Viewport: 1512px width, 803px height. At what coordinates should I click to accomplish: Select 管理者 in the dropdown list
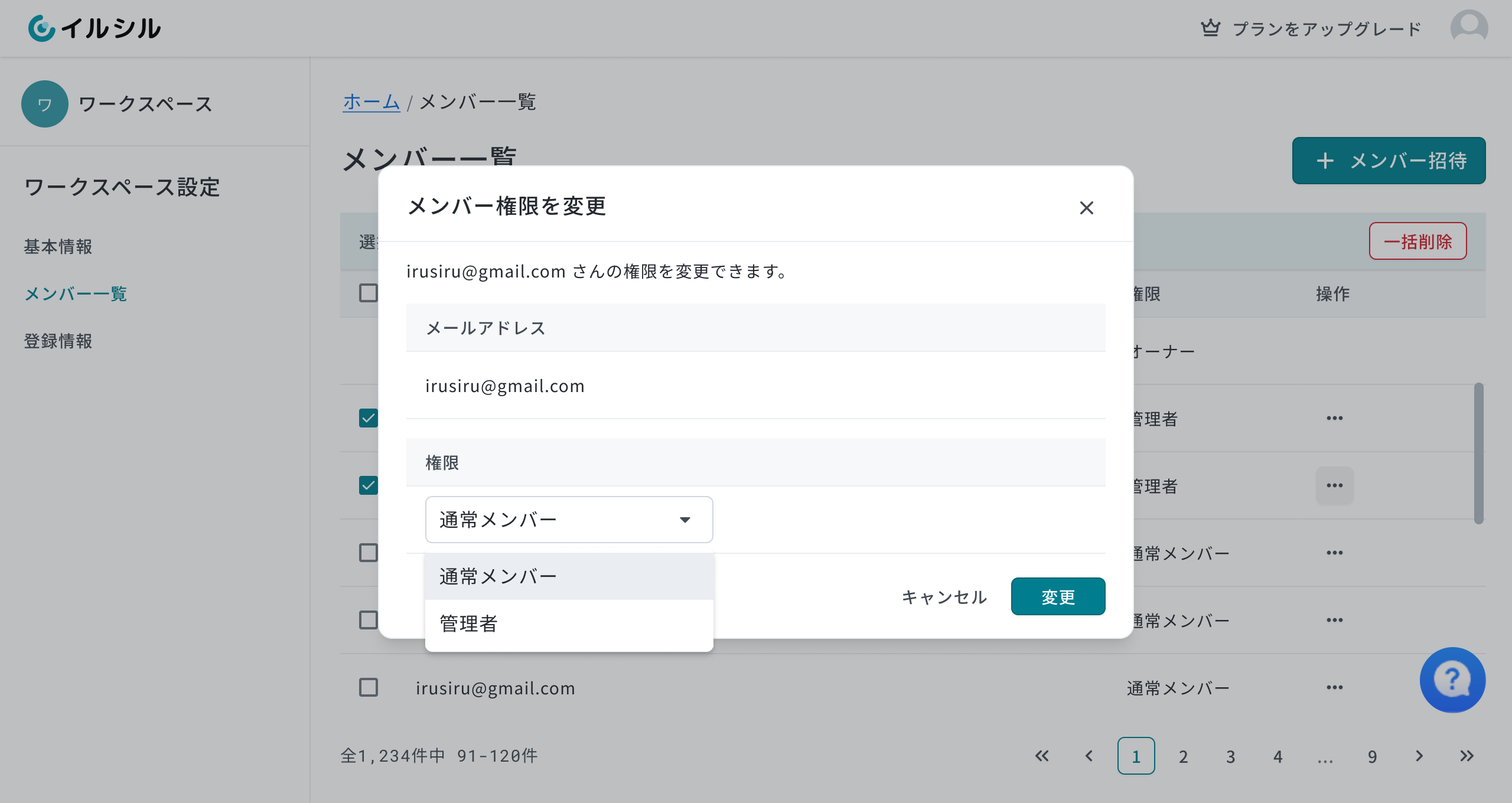[x=569, y=624]
